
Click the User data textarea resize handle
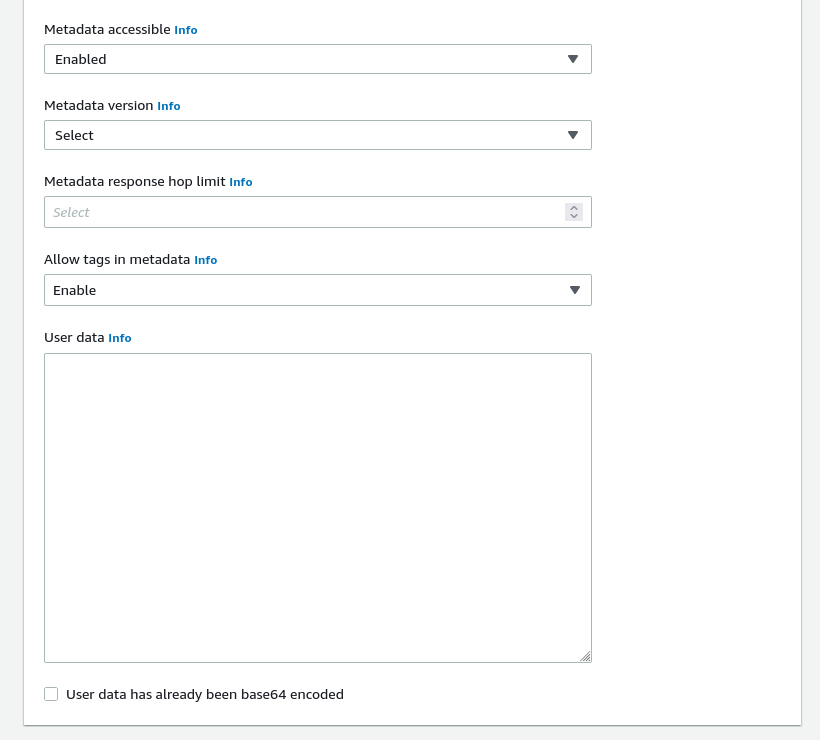tap(585, 656)
